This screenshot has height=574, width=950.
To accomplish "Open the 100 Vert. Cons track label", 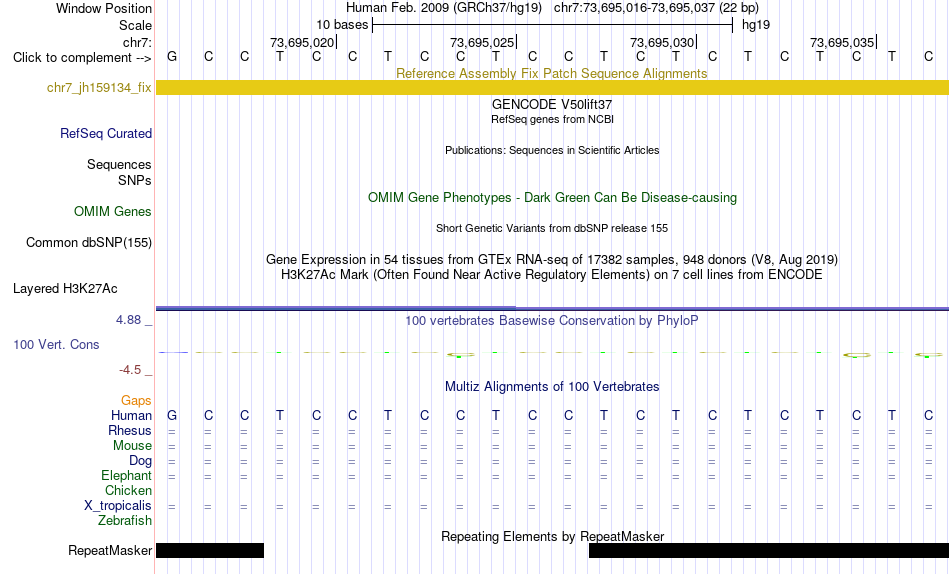I will [x=56, y=344].
